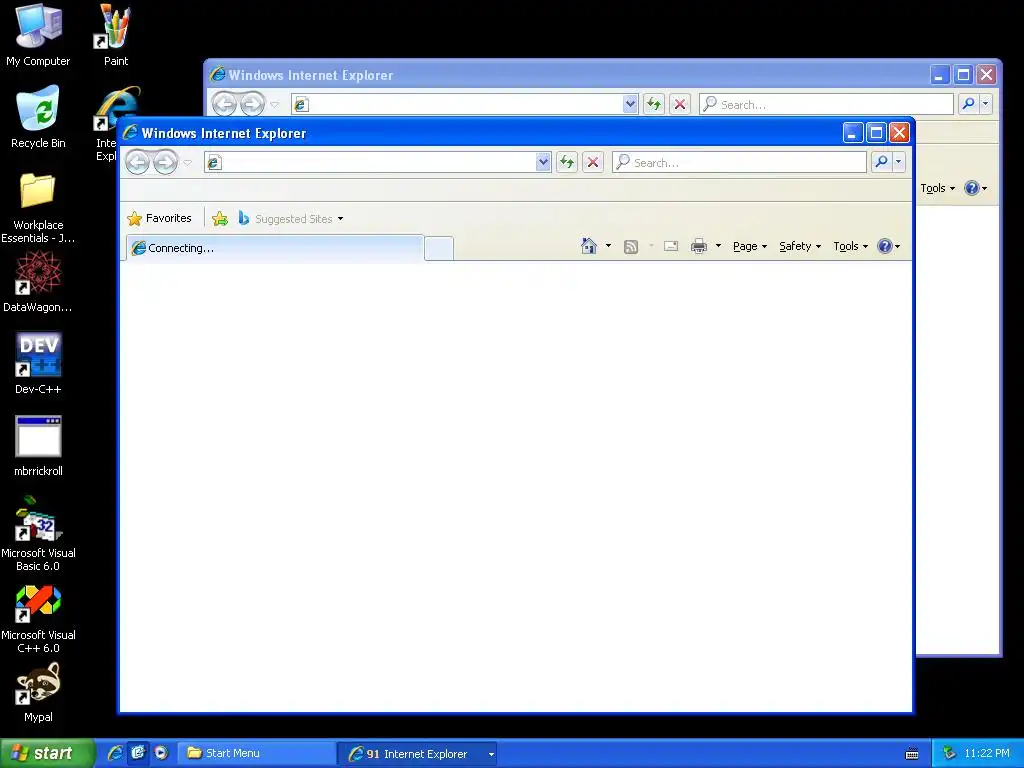Launch Windows Media Player from Quick Launch

pyautogui.click(x=161, y=752)
